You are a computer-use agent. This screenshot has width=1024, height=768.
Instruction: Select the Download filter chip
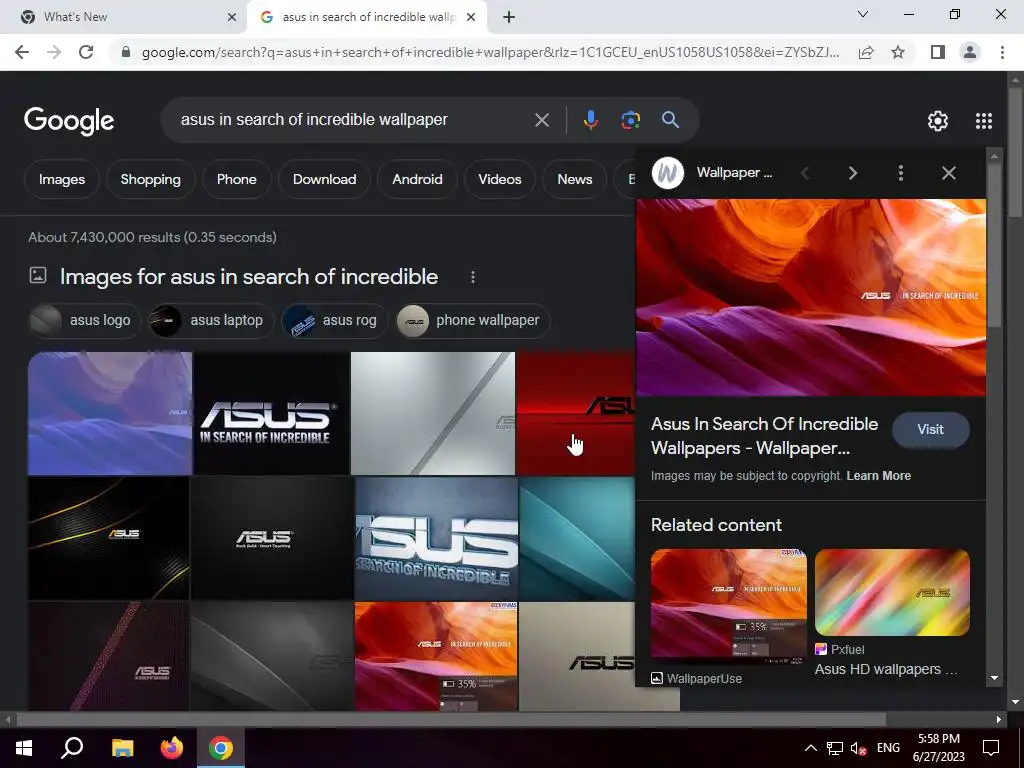coord(325,179)
